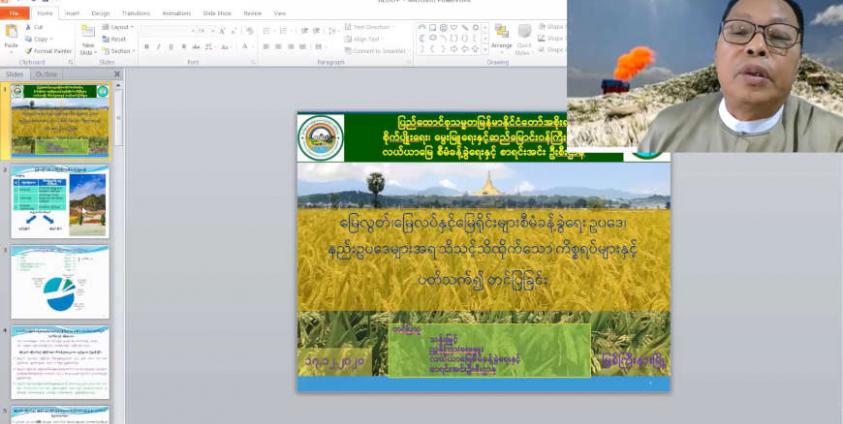Open the File menu button
843x424 pixels.
(x=14, y=13)
